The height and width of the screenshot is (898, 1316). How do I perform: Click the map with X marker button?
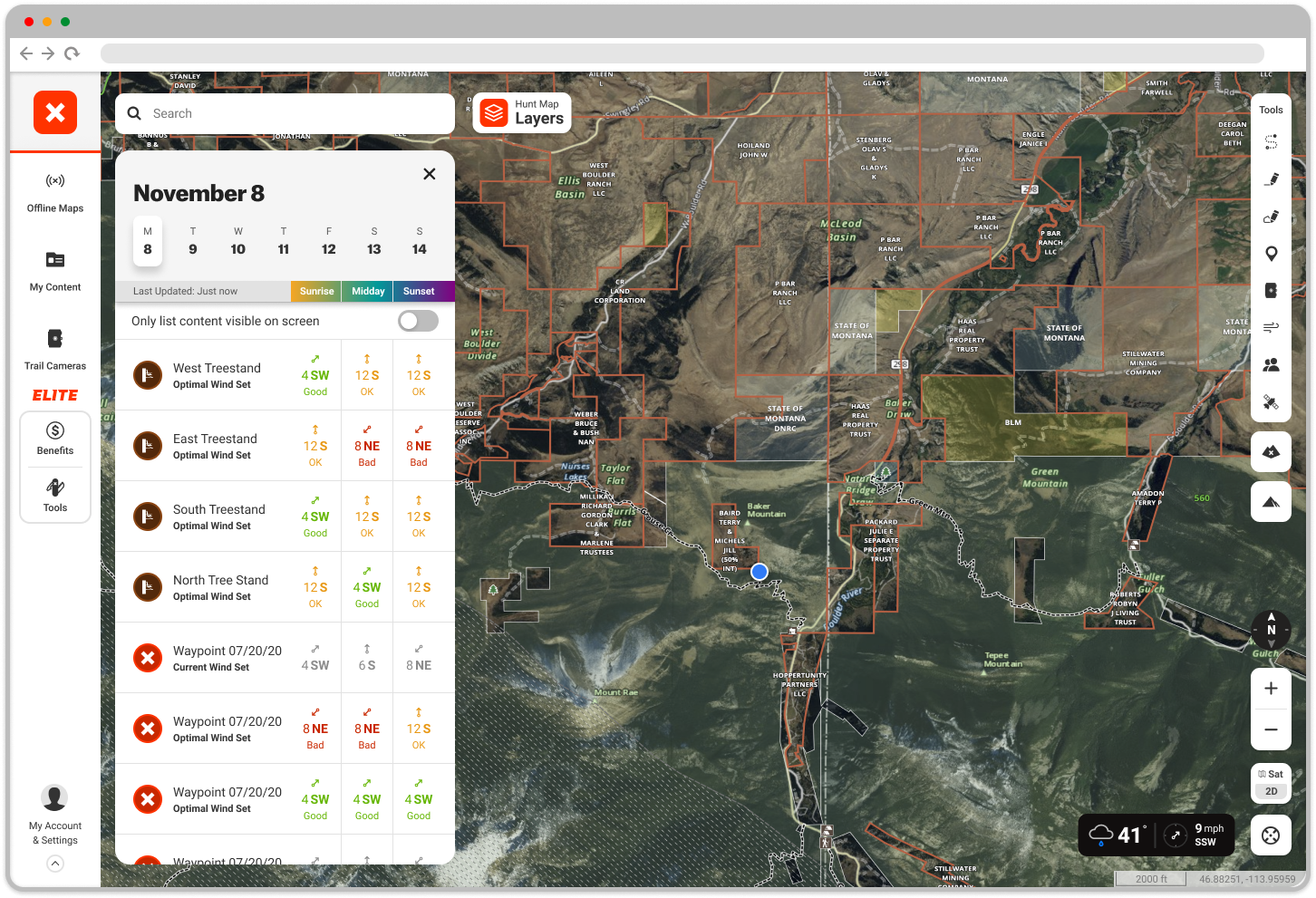click(1271, 451)
